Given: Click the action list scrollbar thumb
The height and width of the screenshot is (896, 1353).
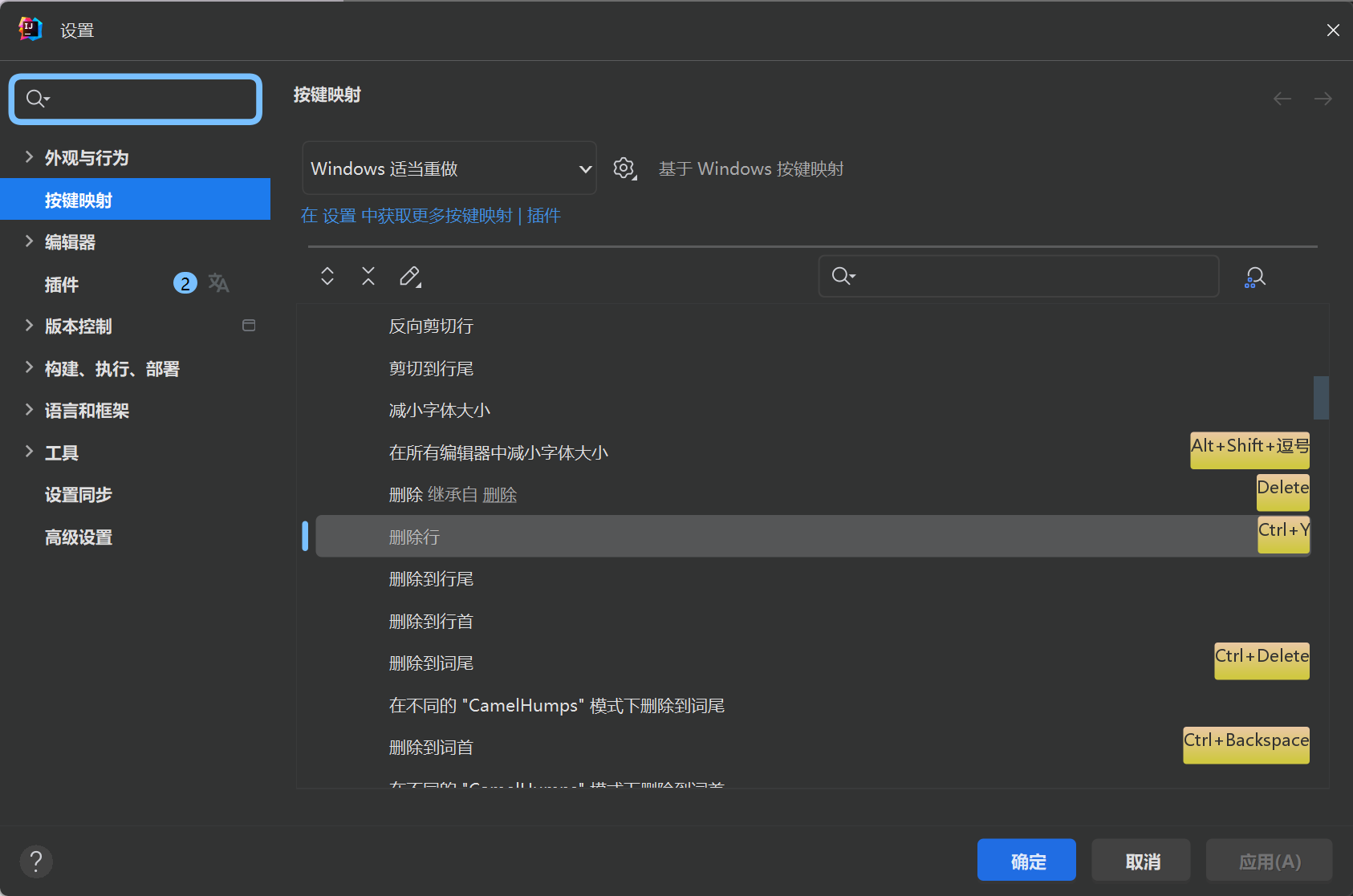Looking at the screenshot, I should tap(1321, 398).
